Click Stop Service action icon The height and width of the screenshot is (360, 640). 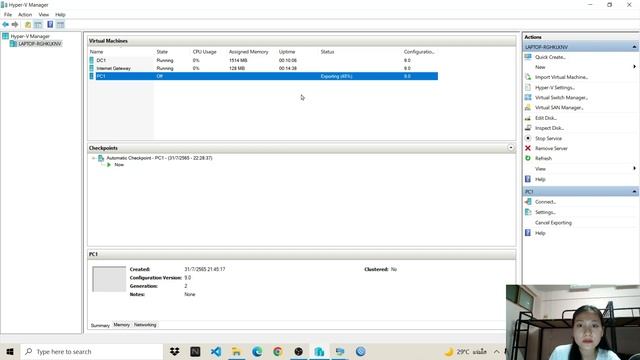coord(528,138)
